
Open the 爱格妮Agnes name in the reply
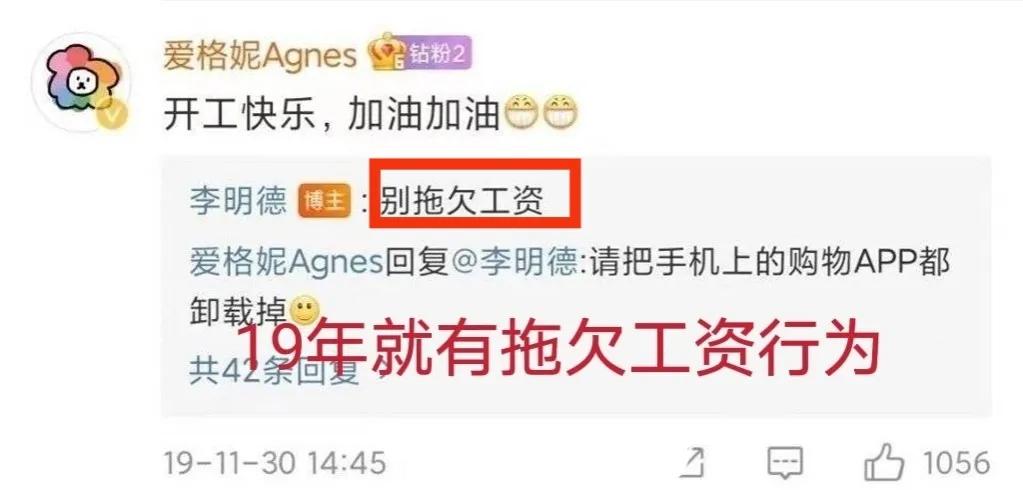coord(286,263)
